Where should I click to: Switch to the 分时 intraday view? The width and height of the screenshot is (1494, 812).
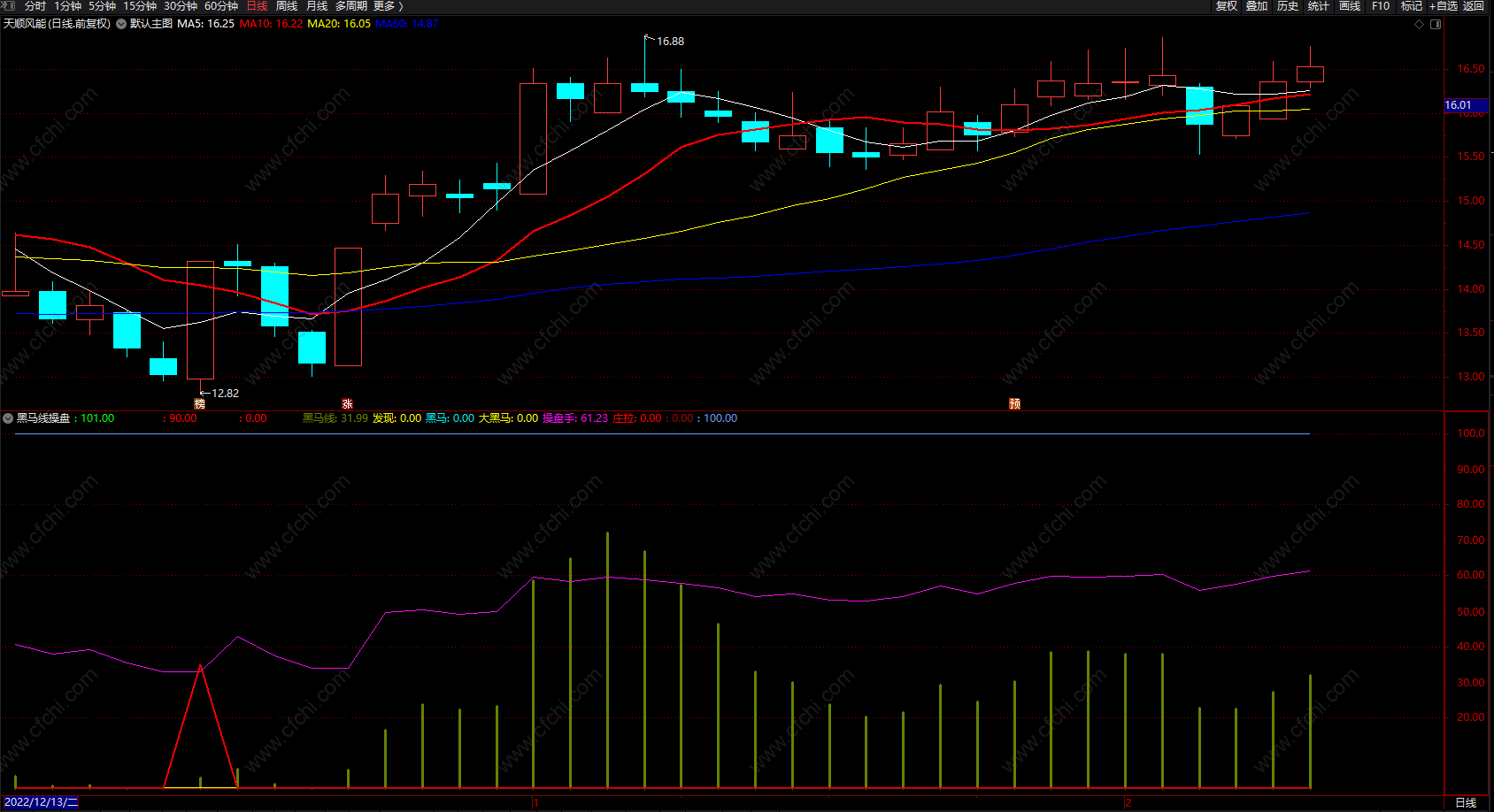click(35, 6)
